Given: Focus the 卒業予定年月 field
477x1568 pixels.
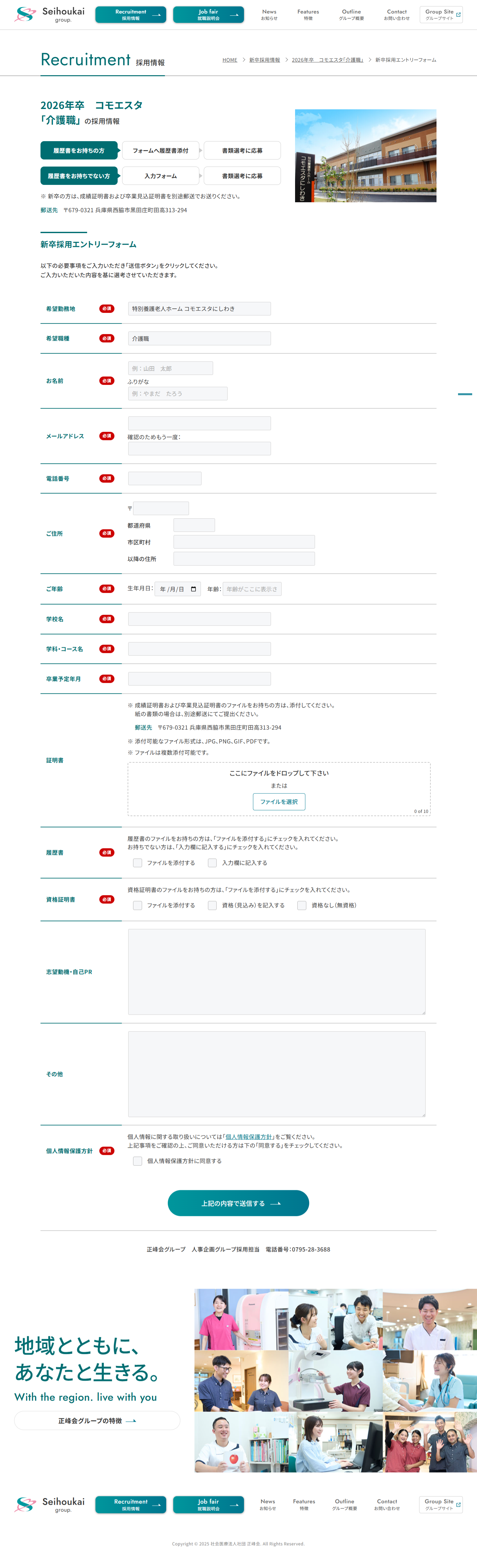Looking at the screenshot, I should (200, 679).
